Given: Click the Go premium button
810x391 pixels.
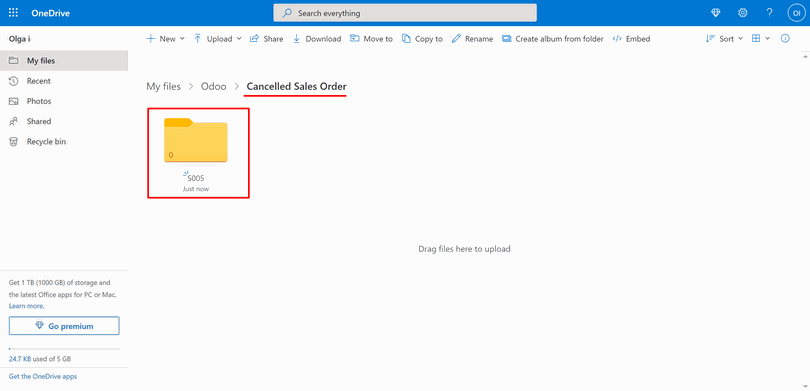Looking at the screenshot, I should point(64,326).
